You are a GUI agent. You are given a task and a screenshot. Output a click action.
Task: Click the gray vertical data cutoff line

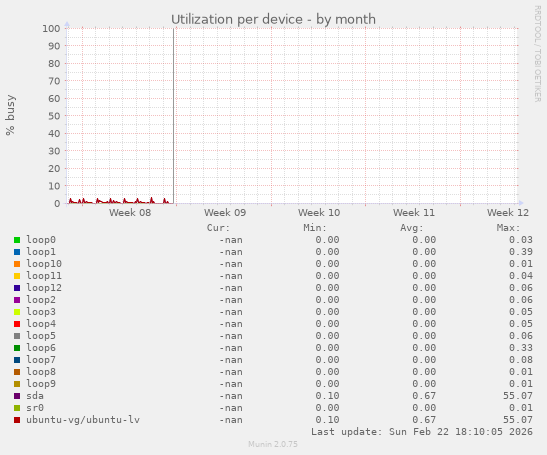coord(173,115)
